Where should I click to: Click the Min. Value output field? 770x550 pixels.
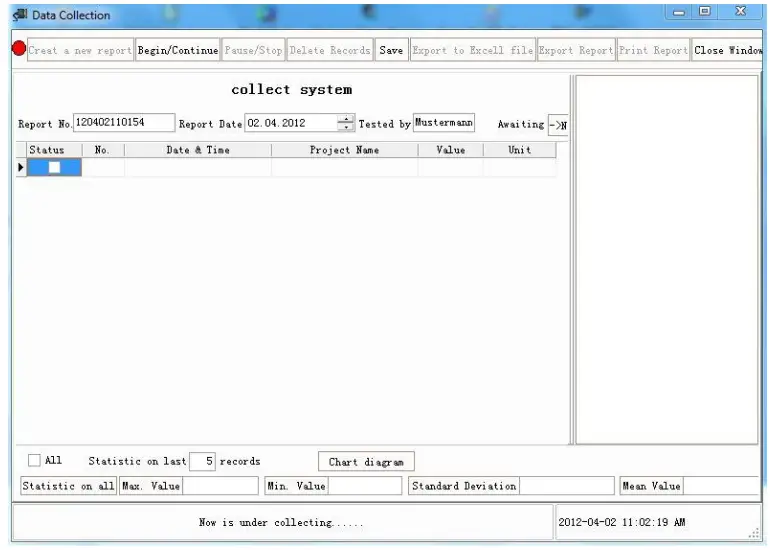pyautogui.click(x=365, y=486)
